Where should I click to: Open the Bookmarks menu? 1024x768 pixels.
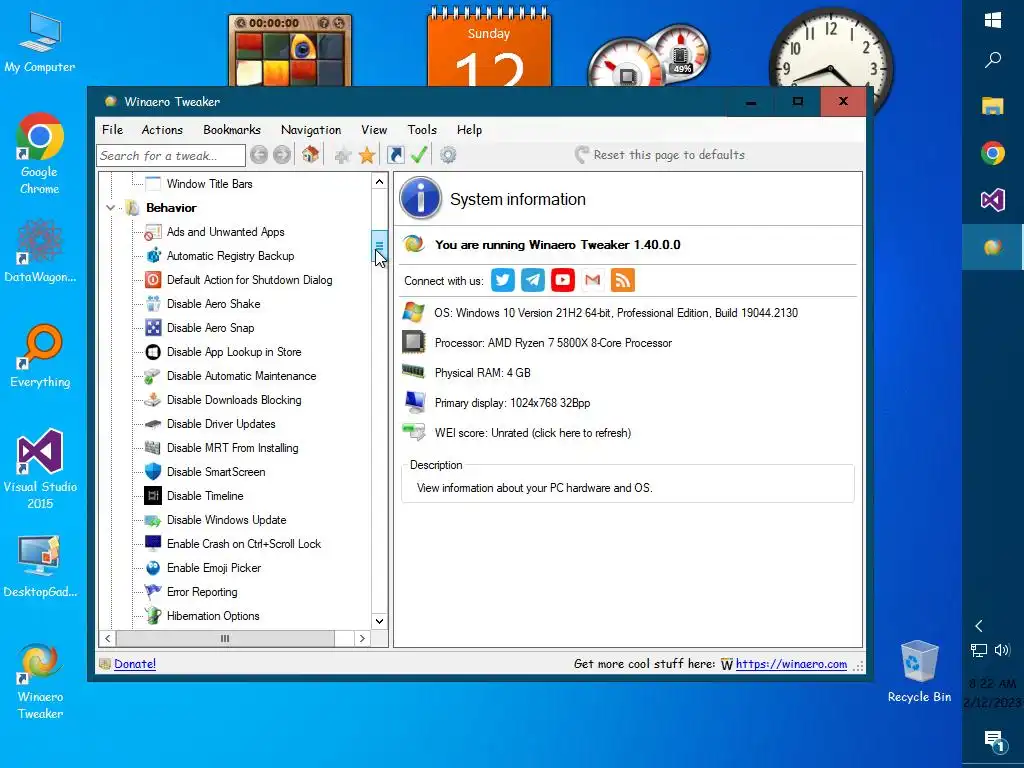click(x=232, y=129)
